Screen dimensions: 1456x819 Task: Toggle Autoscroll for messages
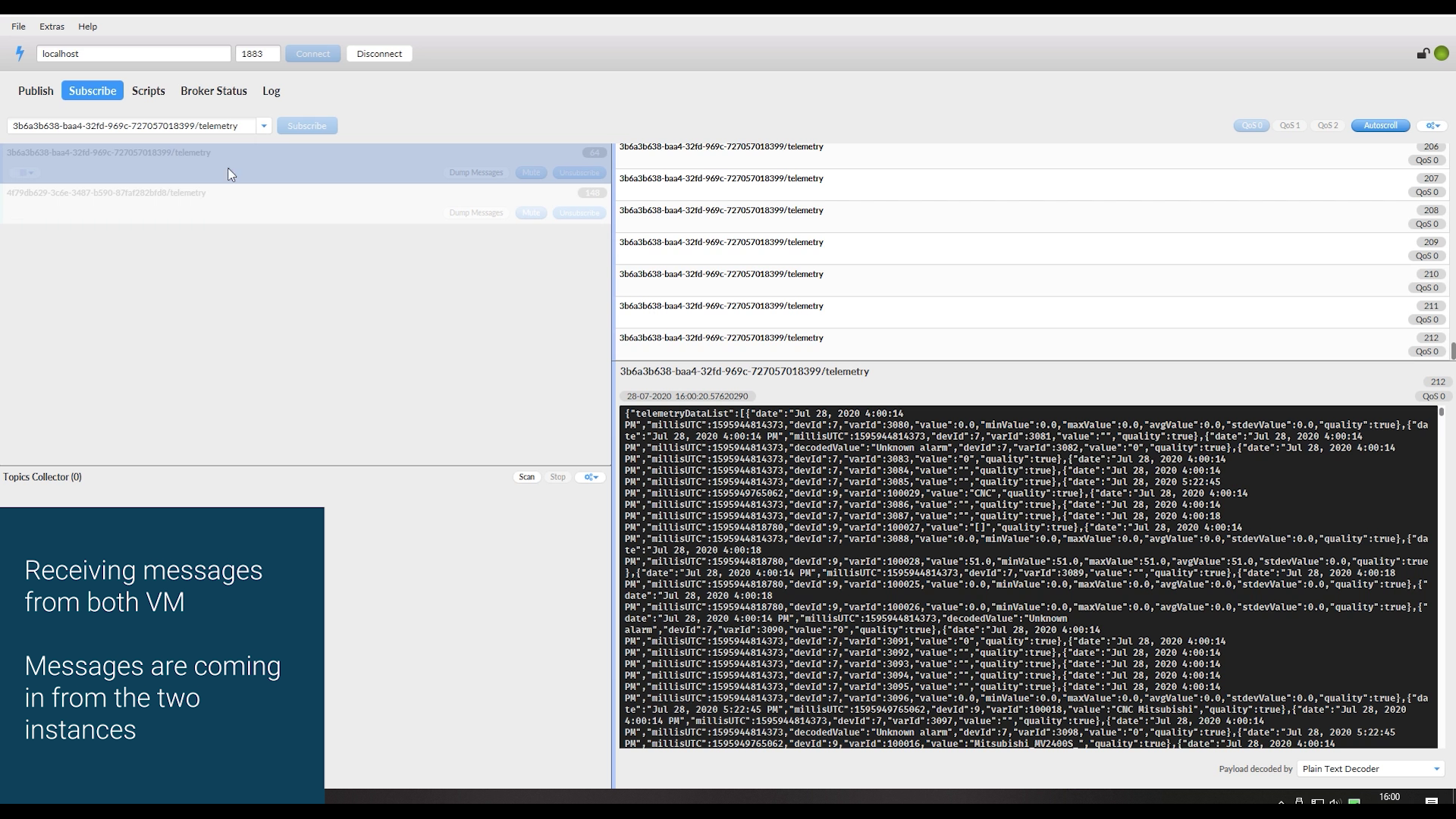(x=1380, y=126)
